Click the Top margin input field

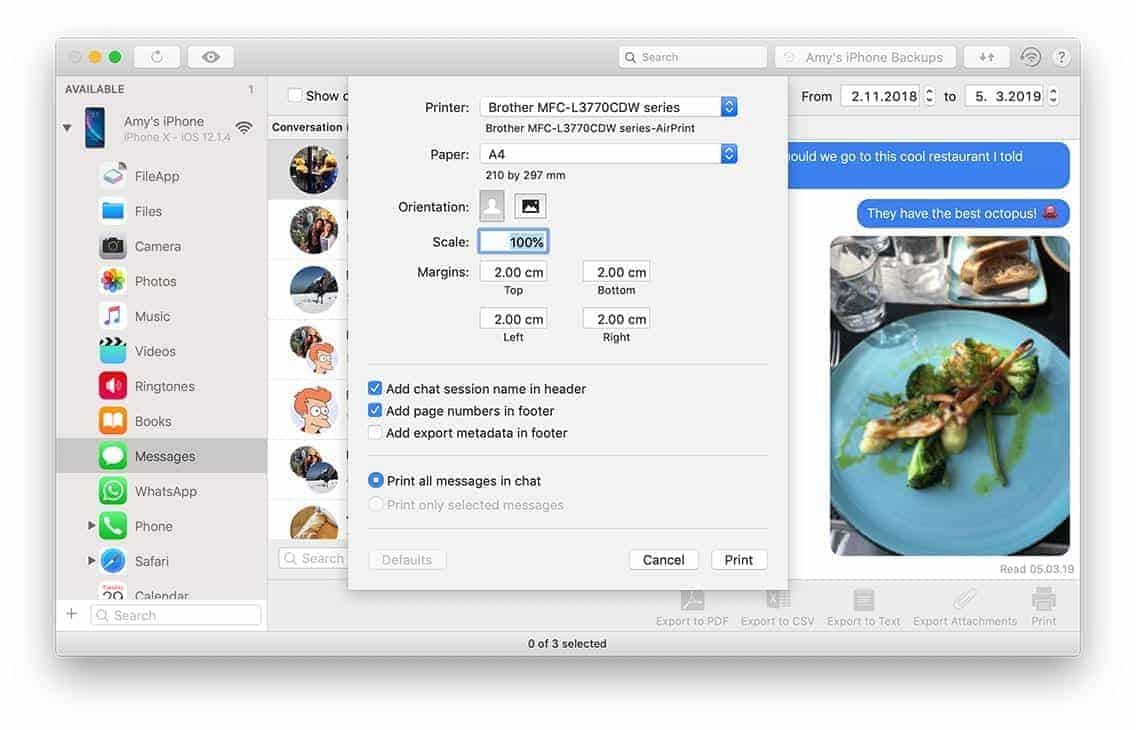pos(513,272)
